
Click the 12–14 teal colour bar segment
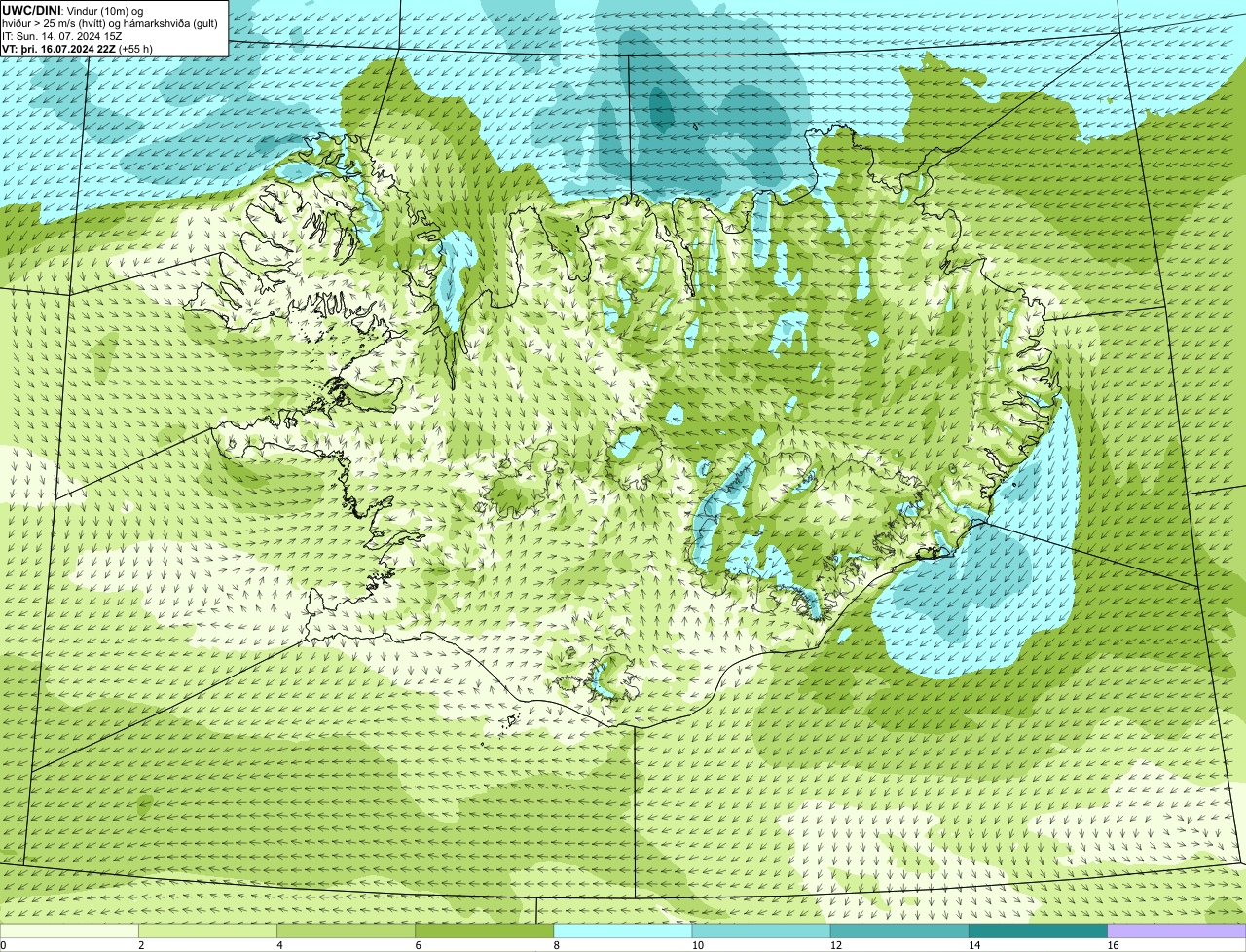point(899,931)
